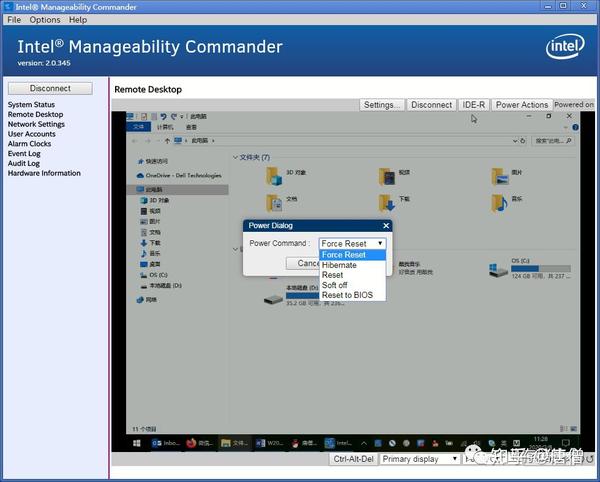Open the File menu
The height and width of the screenshot is (482, 600).
(x=14, y=20)
